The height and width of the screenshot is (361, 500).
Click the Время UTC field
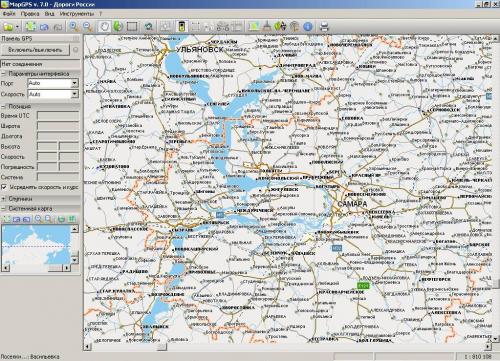[x=58, y=116]
